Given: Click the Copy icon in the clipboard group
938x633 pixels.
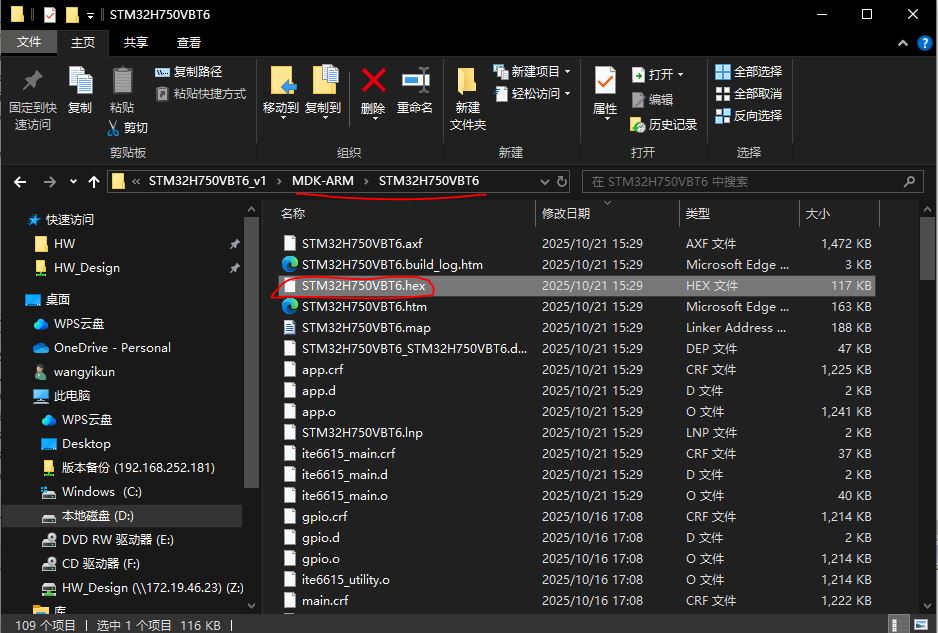Looking at the screenshot, I should [80, 81].
